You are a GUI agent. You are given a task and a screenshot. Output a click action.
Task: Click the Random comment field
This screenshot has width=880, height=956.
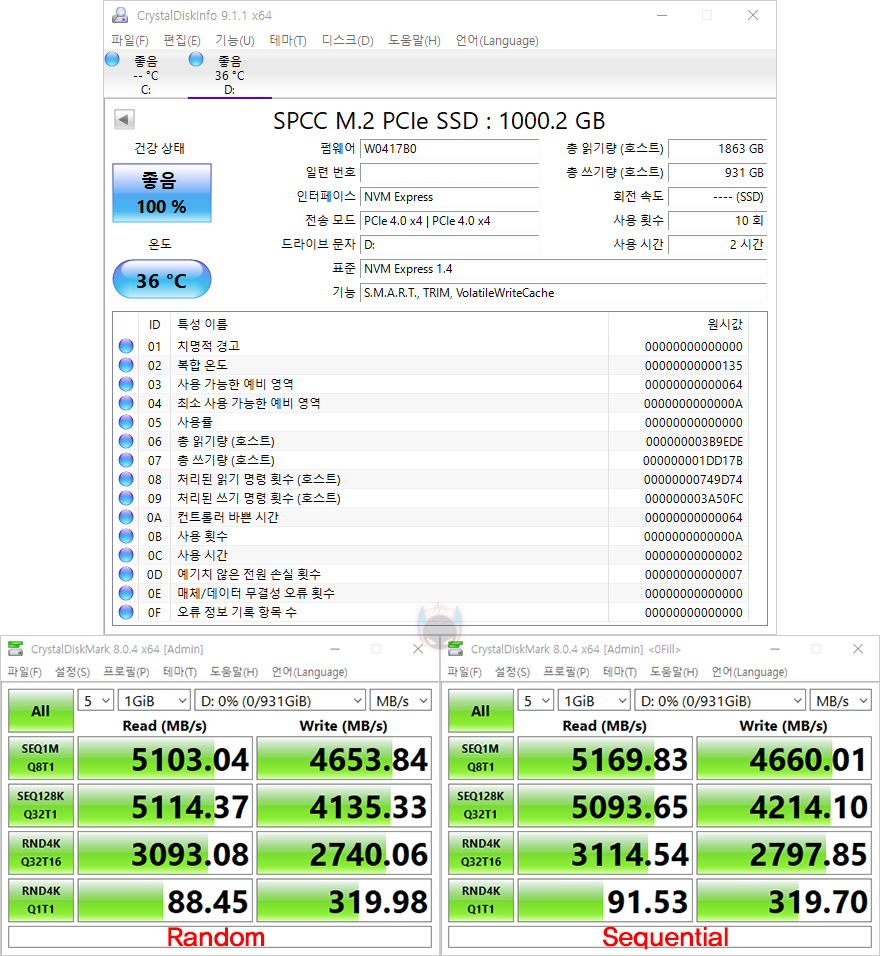(x=220, y=937)
